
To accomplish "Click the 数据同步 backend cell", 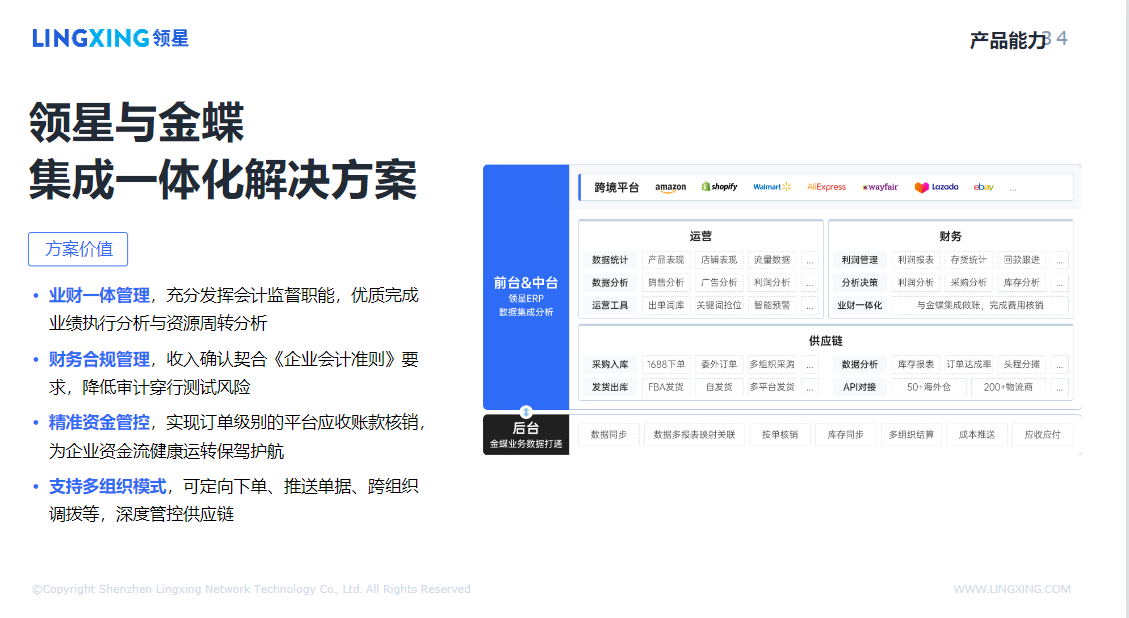I will 609,435.
